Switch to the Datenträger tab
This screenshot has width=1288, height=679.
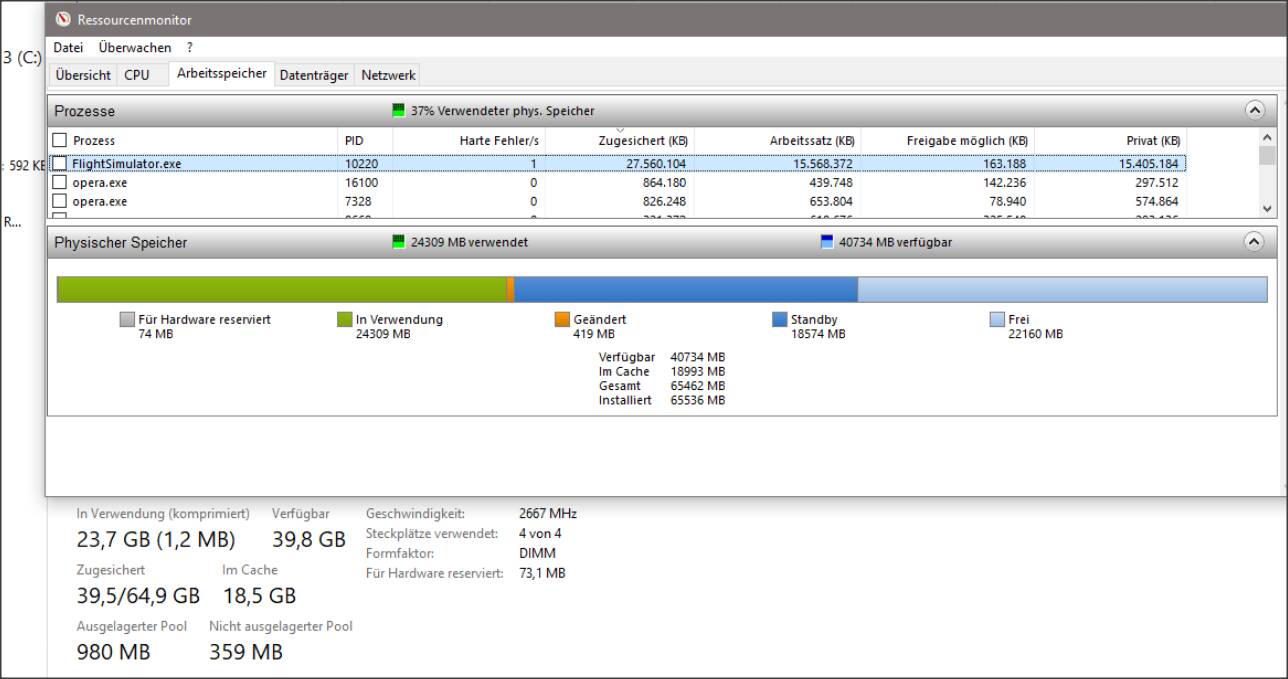[x=314, y=75]
